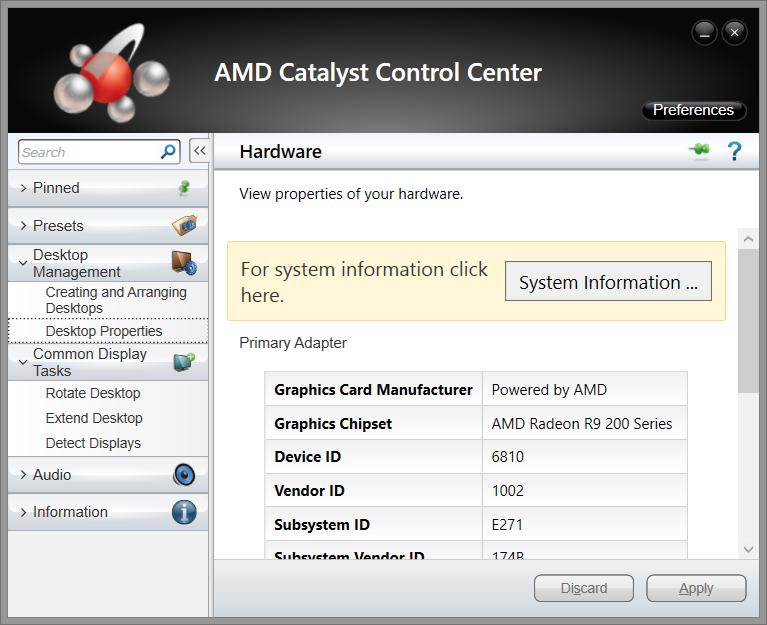Click the Vendor ID value 1002
Screen dimensions: 767x625
tap(507, 491)
